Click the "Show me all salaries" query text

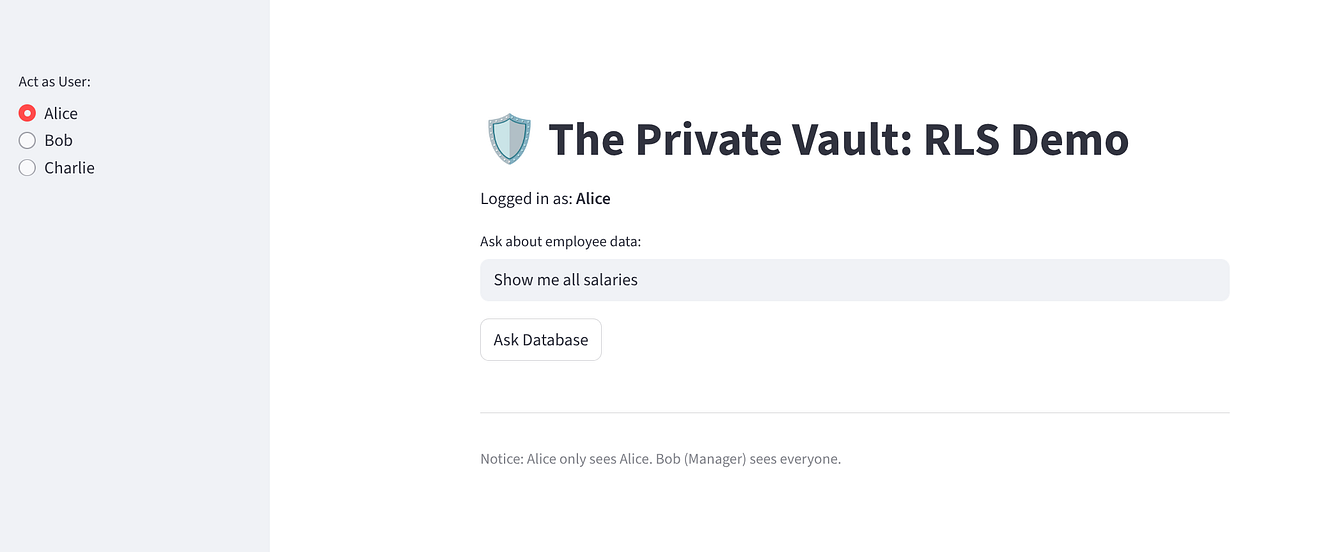click(566, 280)
